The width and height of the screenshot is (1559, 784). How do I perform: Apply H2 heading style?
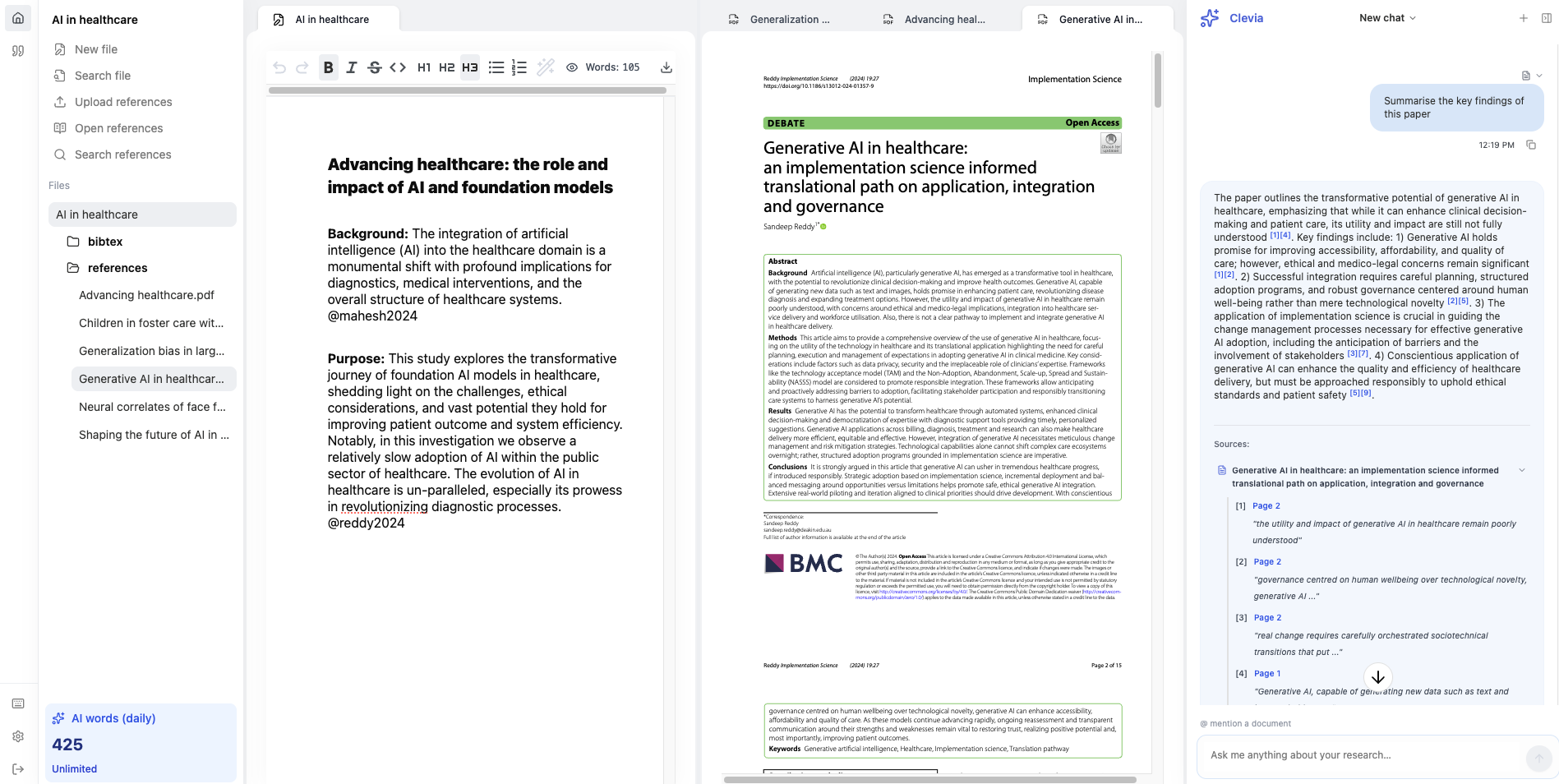(447, 67)
